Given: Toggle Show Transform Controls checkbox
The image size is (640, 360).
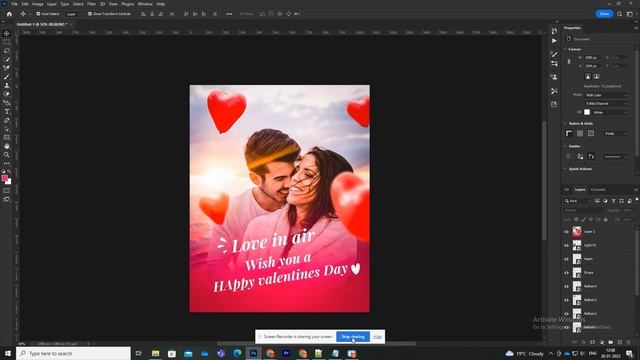Looking at the screenshot, I should tap(90, 14).
